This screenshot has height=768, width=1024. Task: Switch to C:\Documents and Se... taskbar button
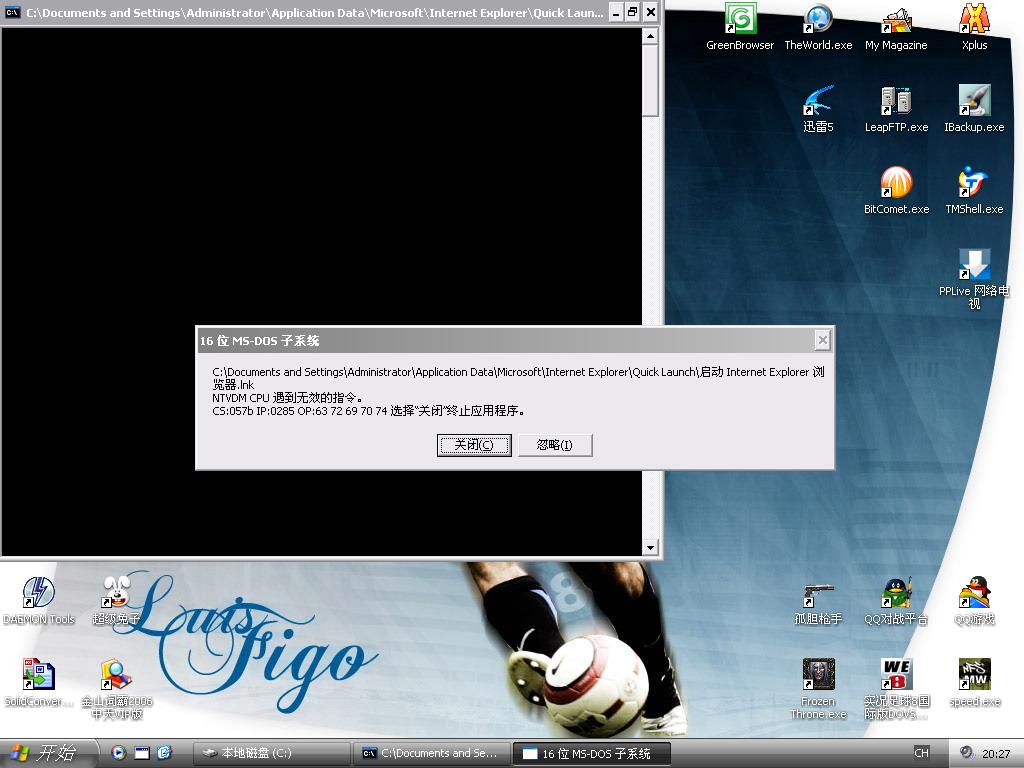click(432, 753)
